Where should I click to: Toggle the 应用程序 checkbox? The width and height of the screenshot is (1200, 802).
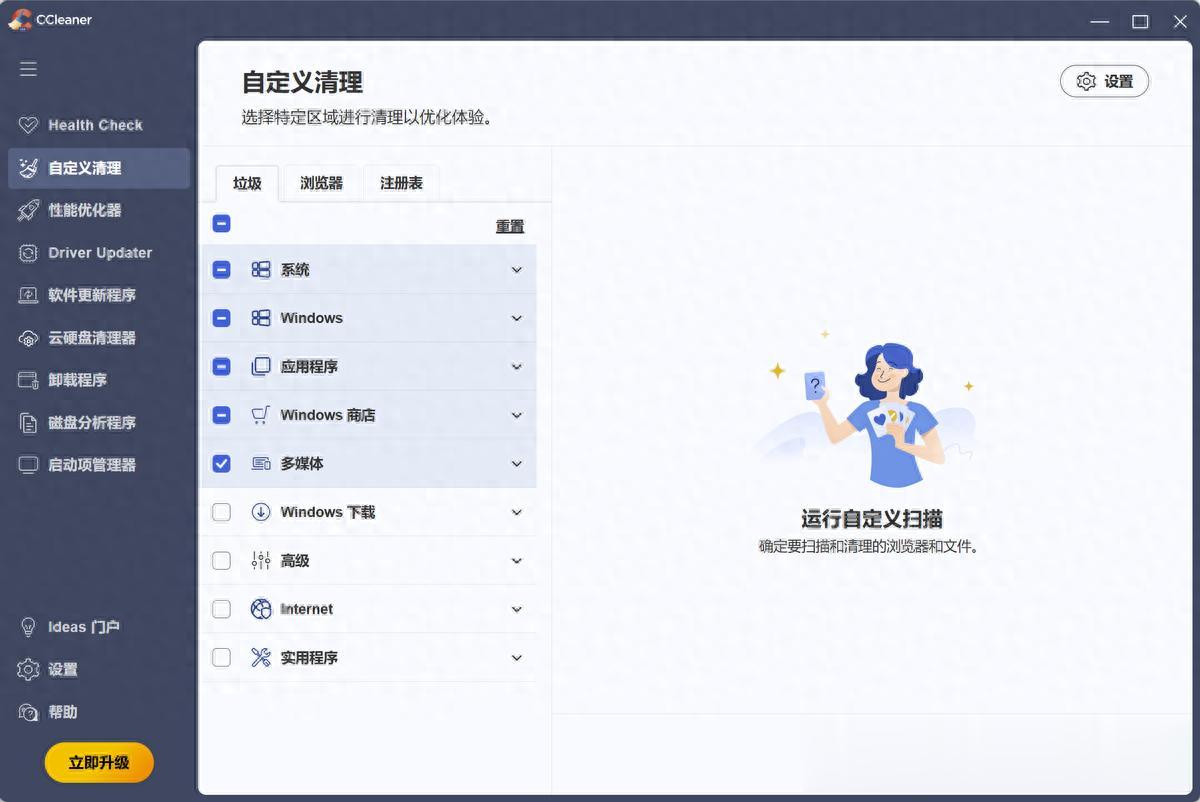[222, 366]
